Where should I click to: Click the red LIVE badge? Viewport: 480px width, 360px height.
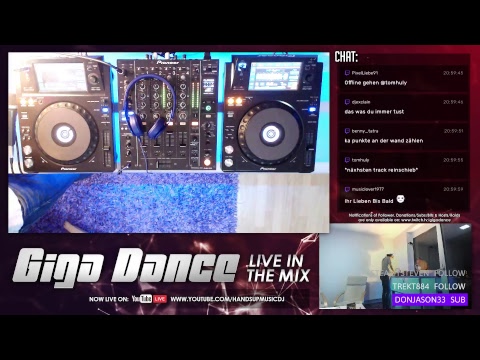(x=160, y=299)
